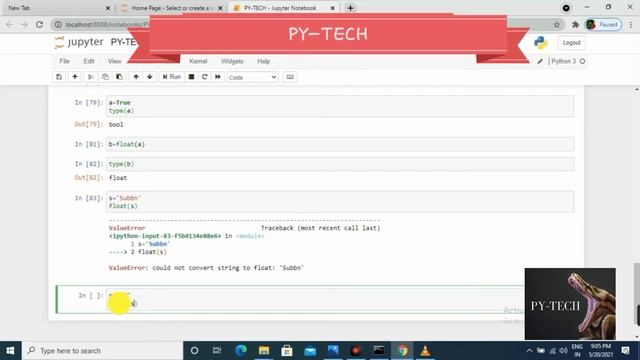Open the Windows Start menu
Viewport: 640px width, 360px height.
point(11,351)
